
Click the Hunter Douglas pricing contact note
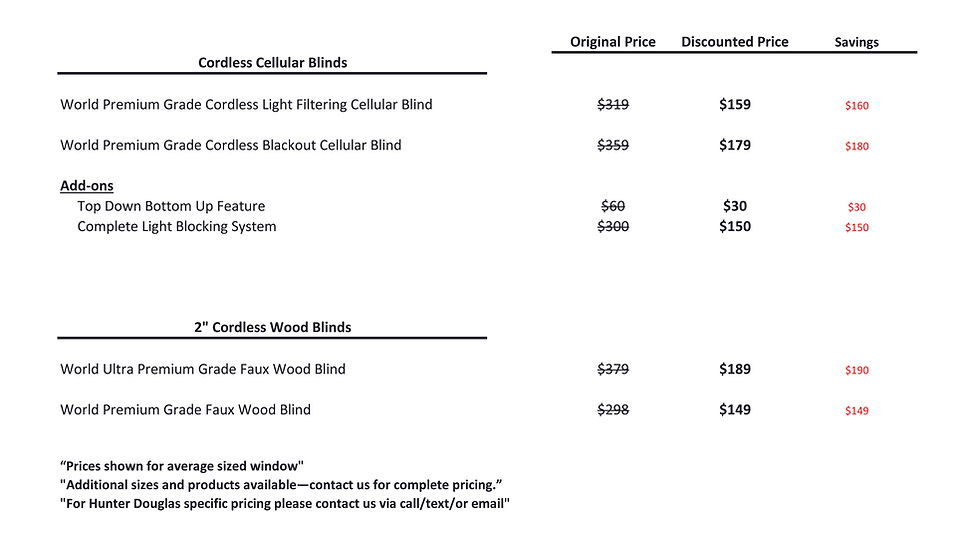(285, 504)
